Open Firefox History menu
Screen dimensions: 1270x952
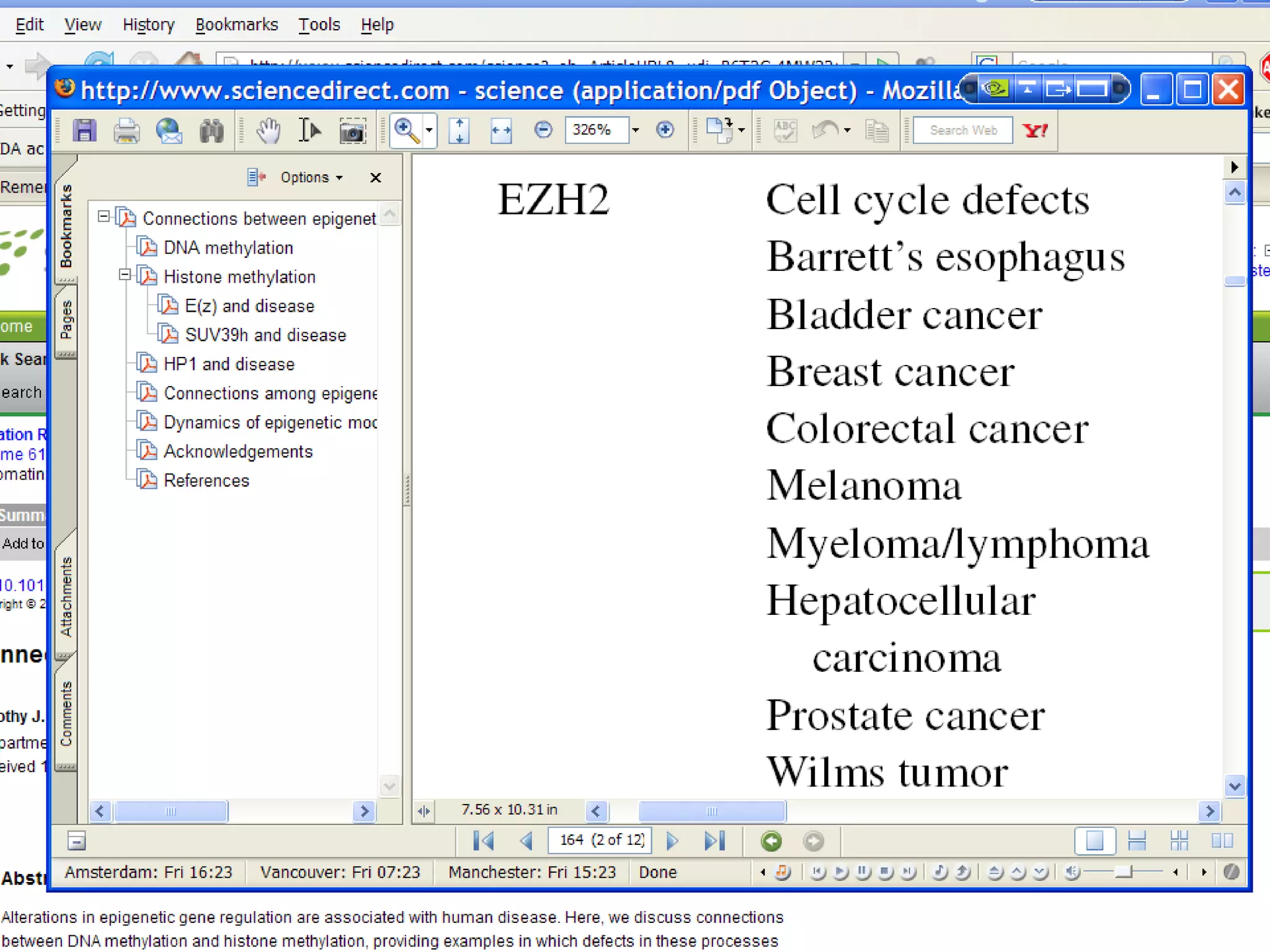148,25
